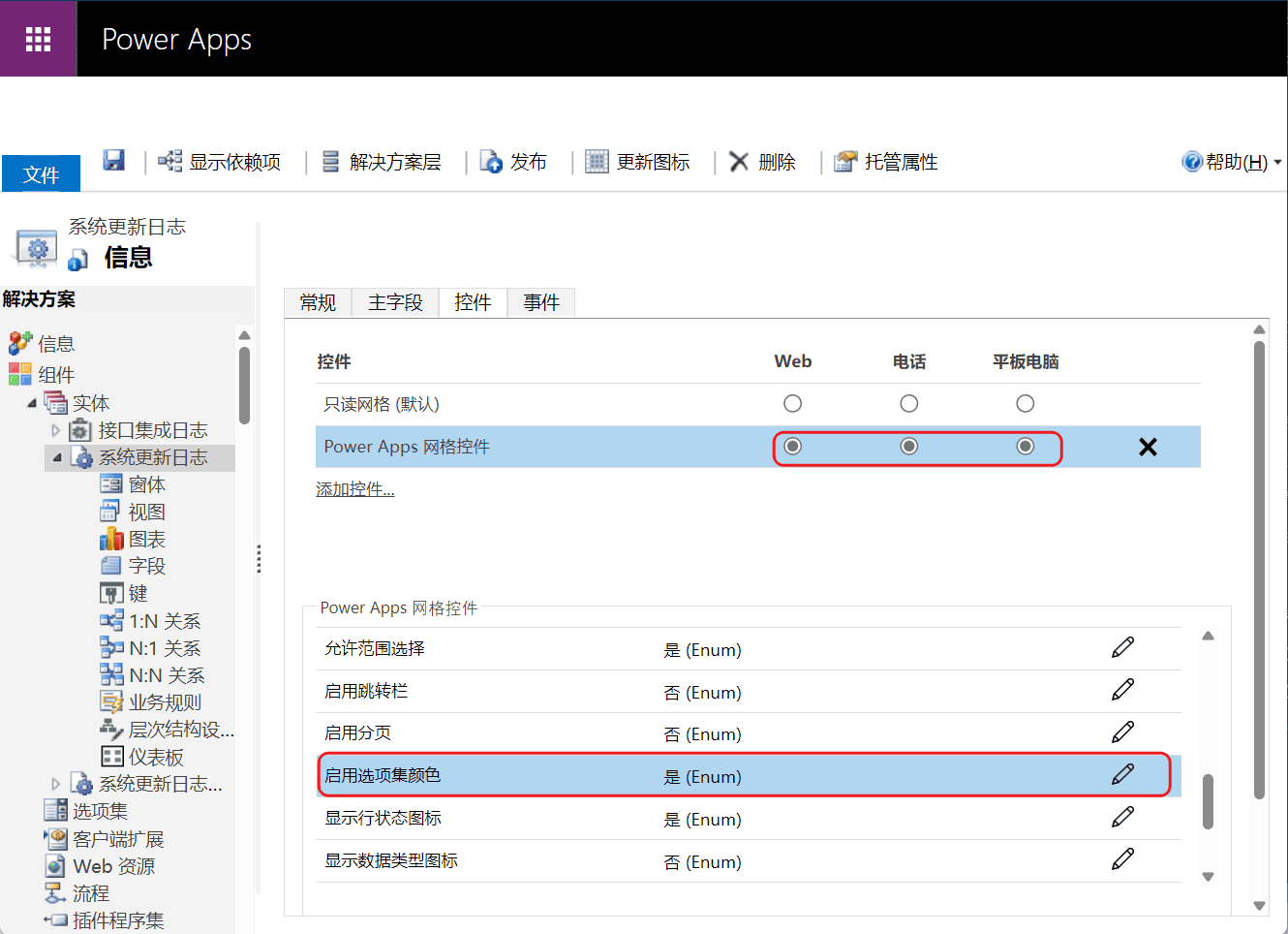
Task: Open the N:1 关系 tree item
Action: (165, 648)
